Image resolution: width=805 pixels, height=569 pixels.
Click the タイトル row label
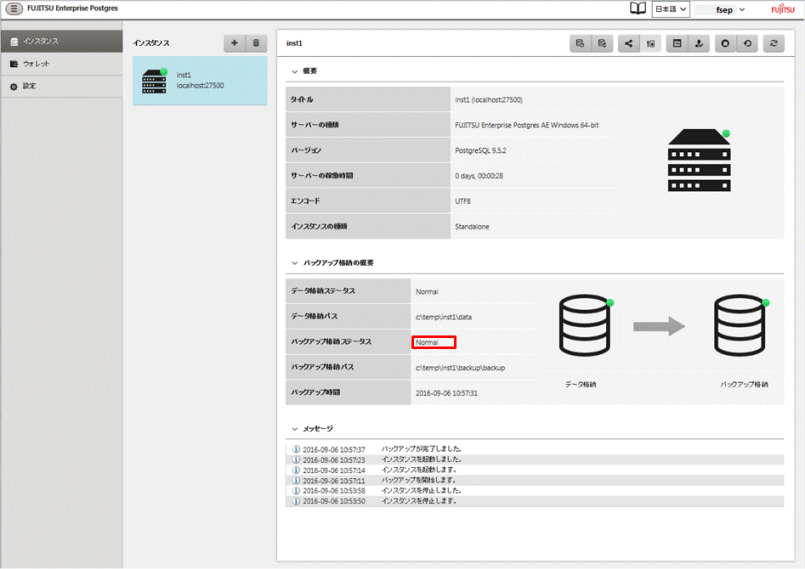[302, 100]
